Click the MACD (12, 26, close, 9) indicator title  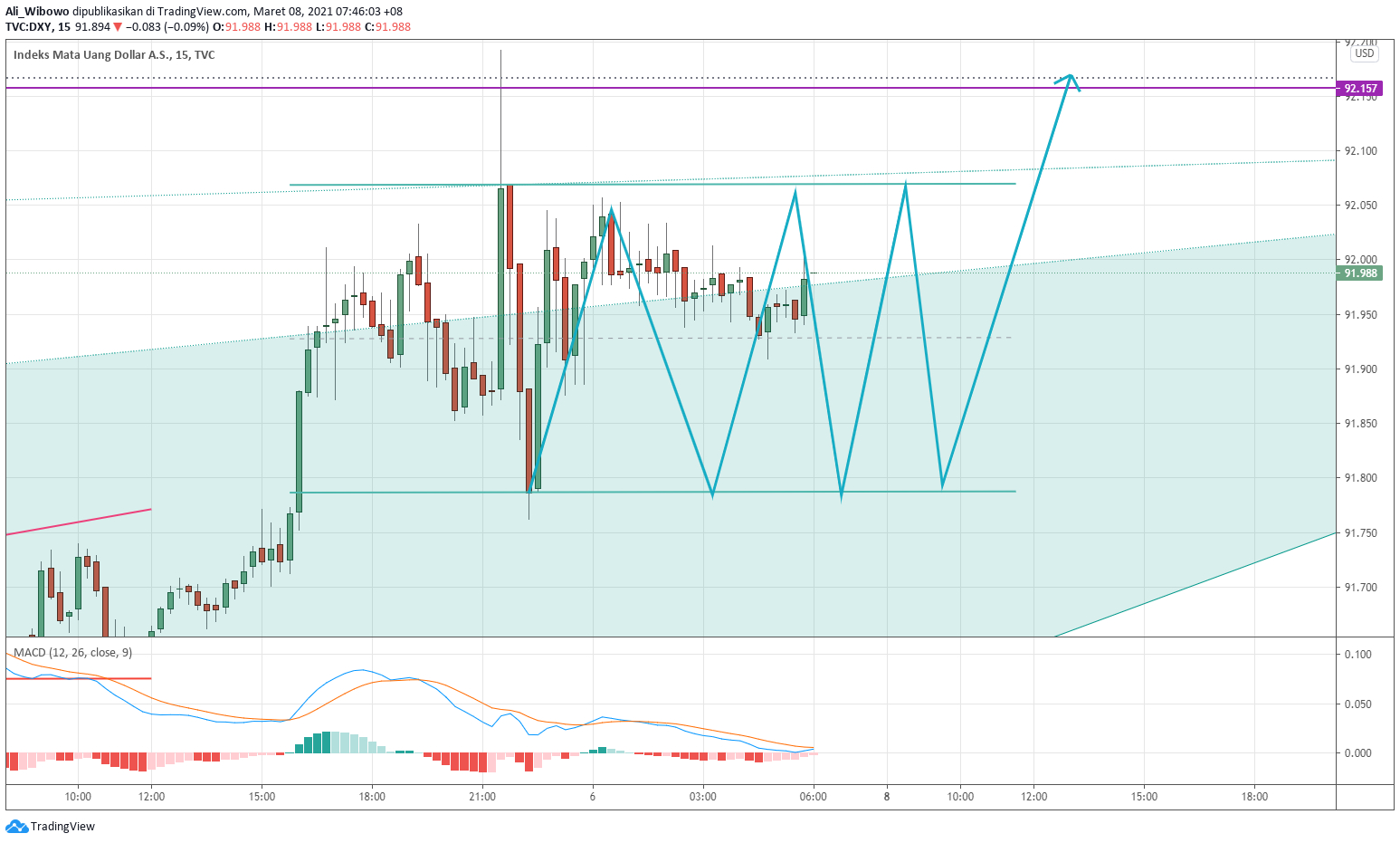click(x=72, y=652)
